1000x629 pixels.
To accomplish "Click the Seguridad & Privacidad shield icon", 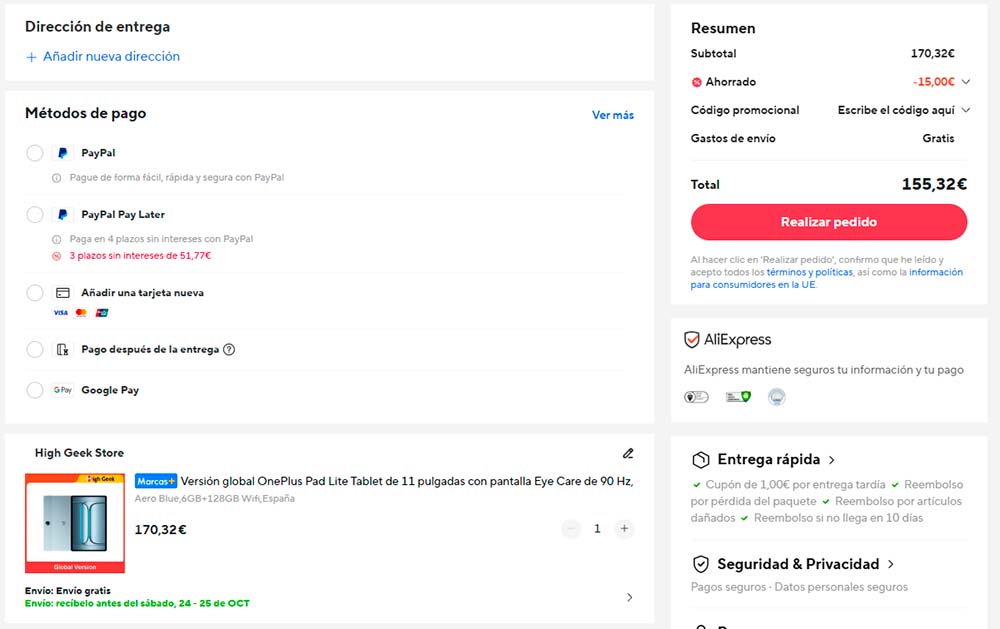I will (x=701, y=564).
